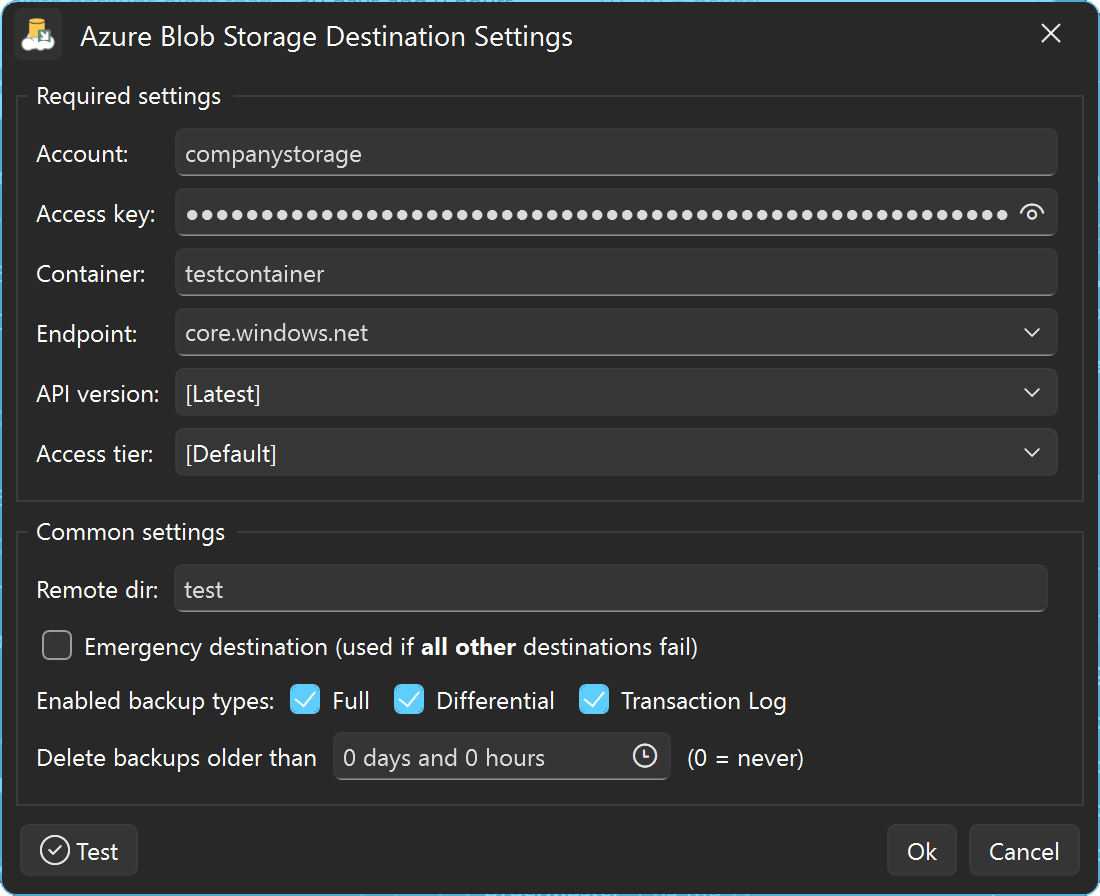Open the time picker clock icon
The width and height of the screenshot is (1100, 896).
[x=646, y=757]
